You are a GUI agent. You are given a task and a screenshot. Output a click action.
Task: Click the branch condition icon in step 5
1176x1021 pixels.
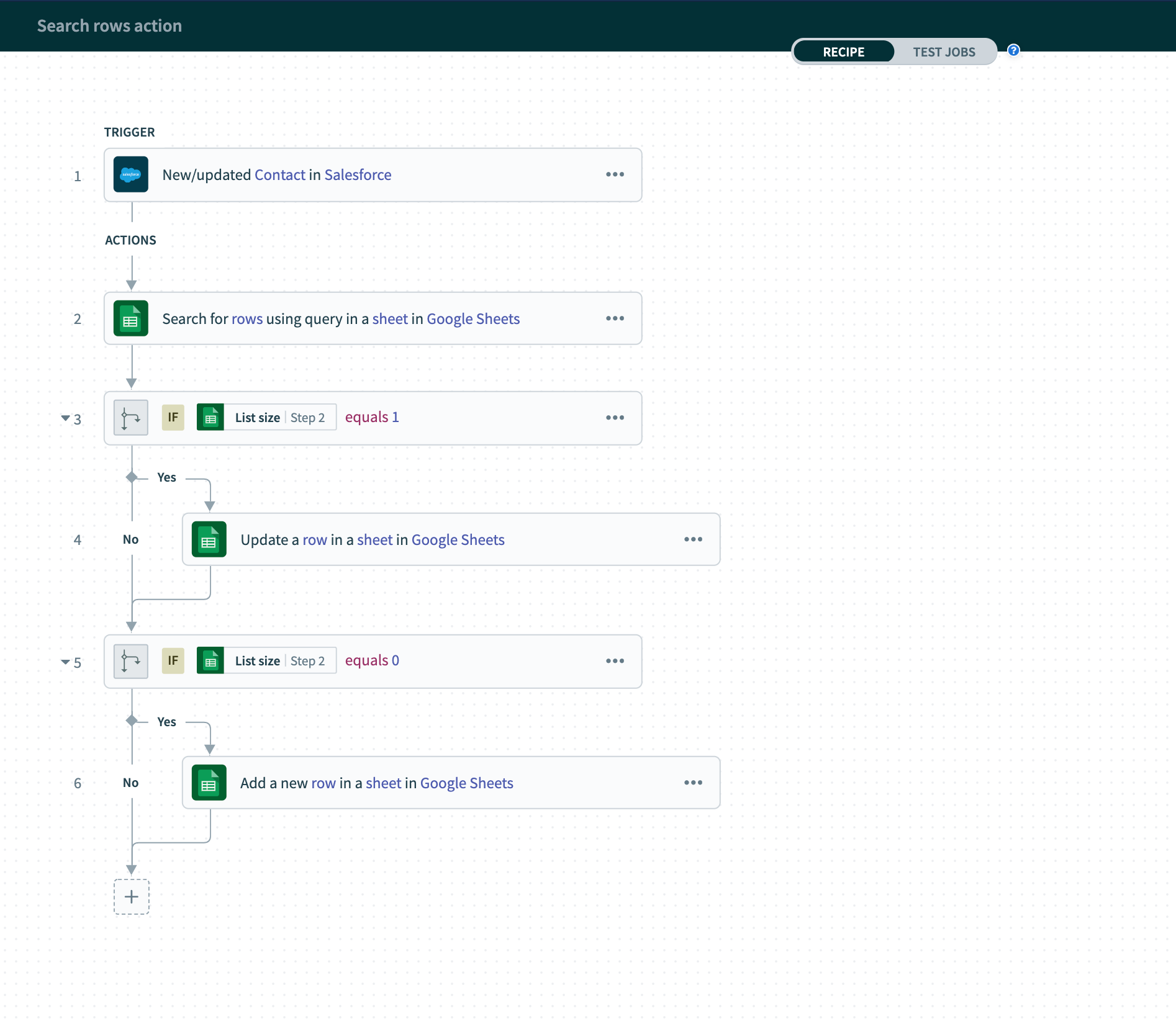[x=130, y=661]
